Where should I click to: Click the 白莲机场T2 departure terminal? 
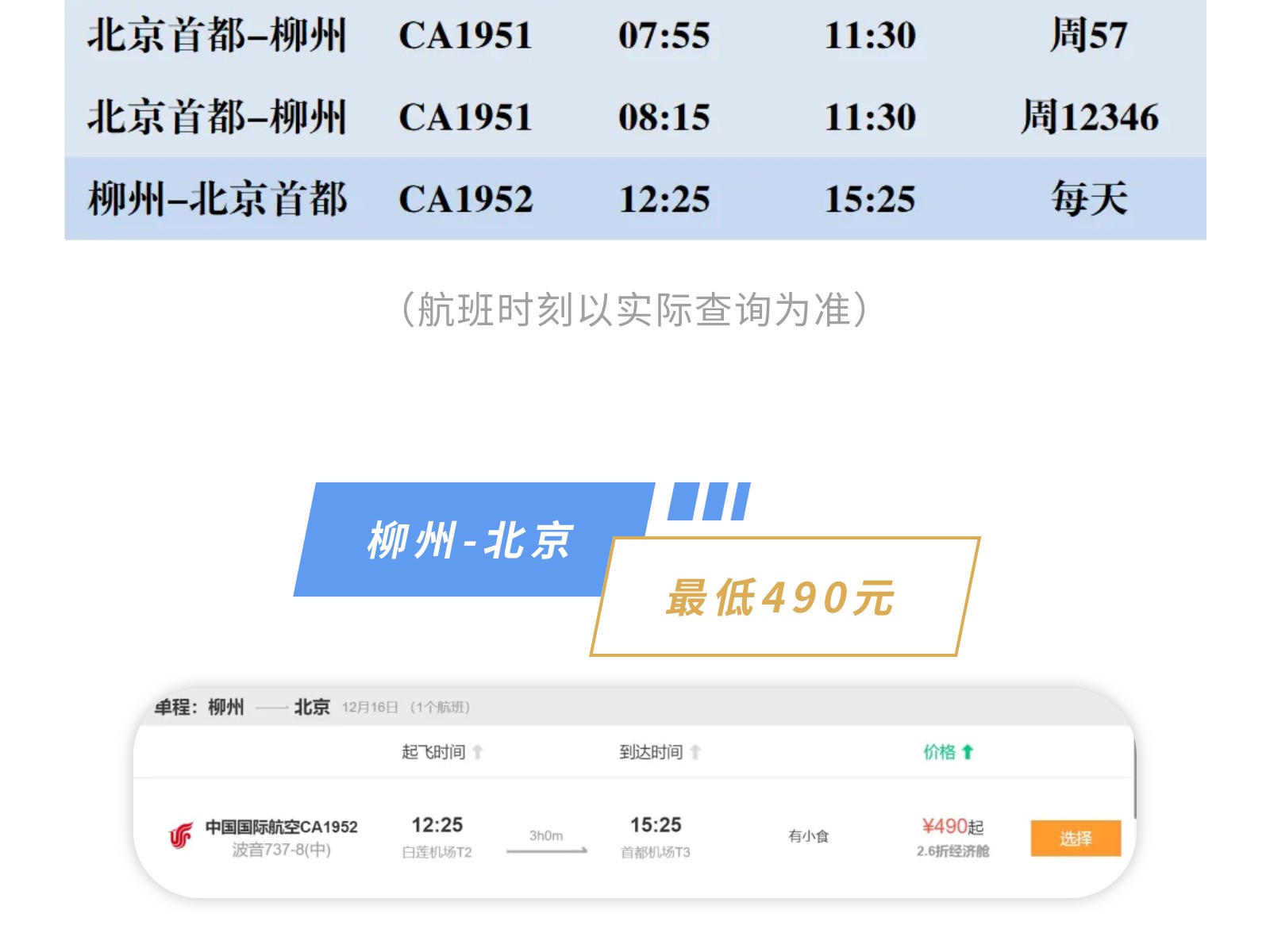pyautogui.click(x=437, y=852)
